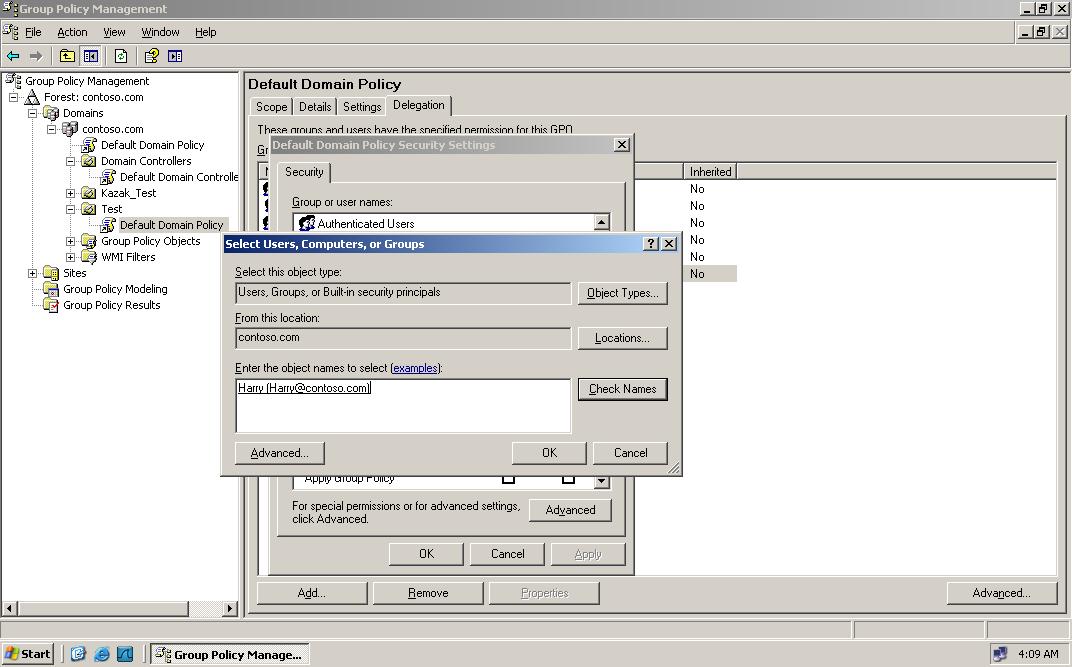Open the Help menu
This screenshot has width=1072, height=667.
pos(205,32)
